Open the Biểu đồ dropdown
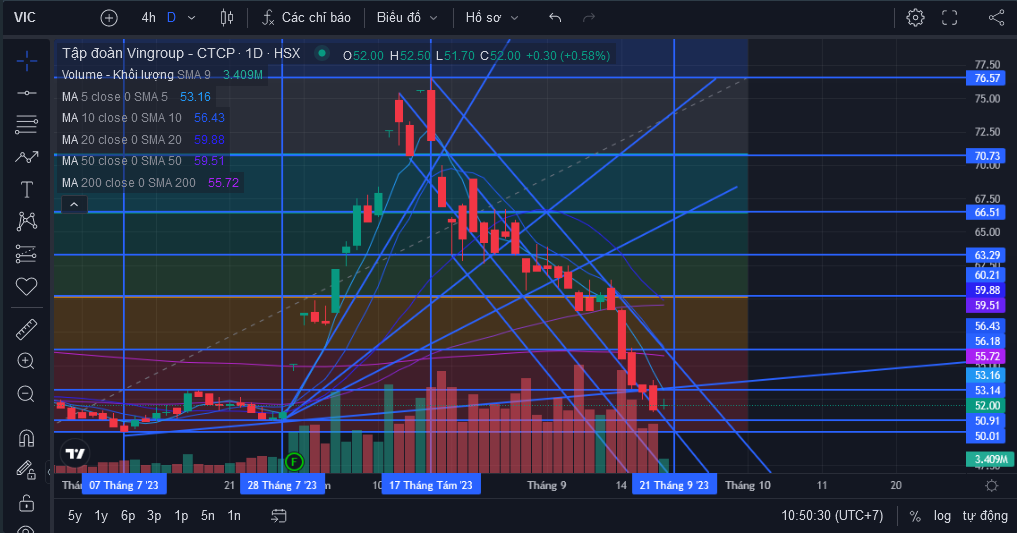Screen dimensions: 1017x533 (407, 18)
